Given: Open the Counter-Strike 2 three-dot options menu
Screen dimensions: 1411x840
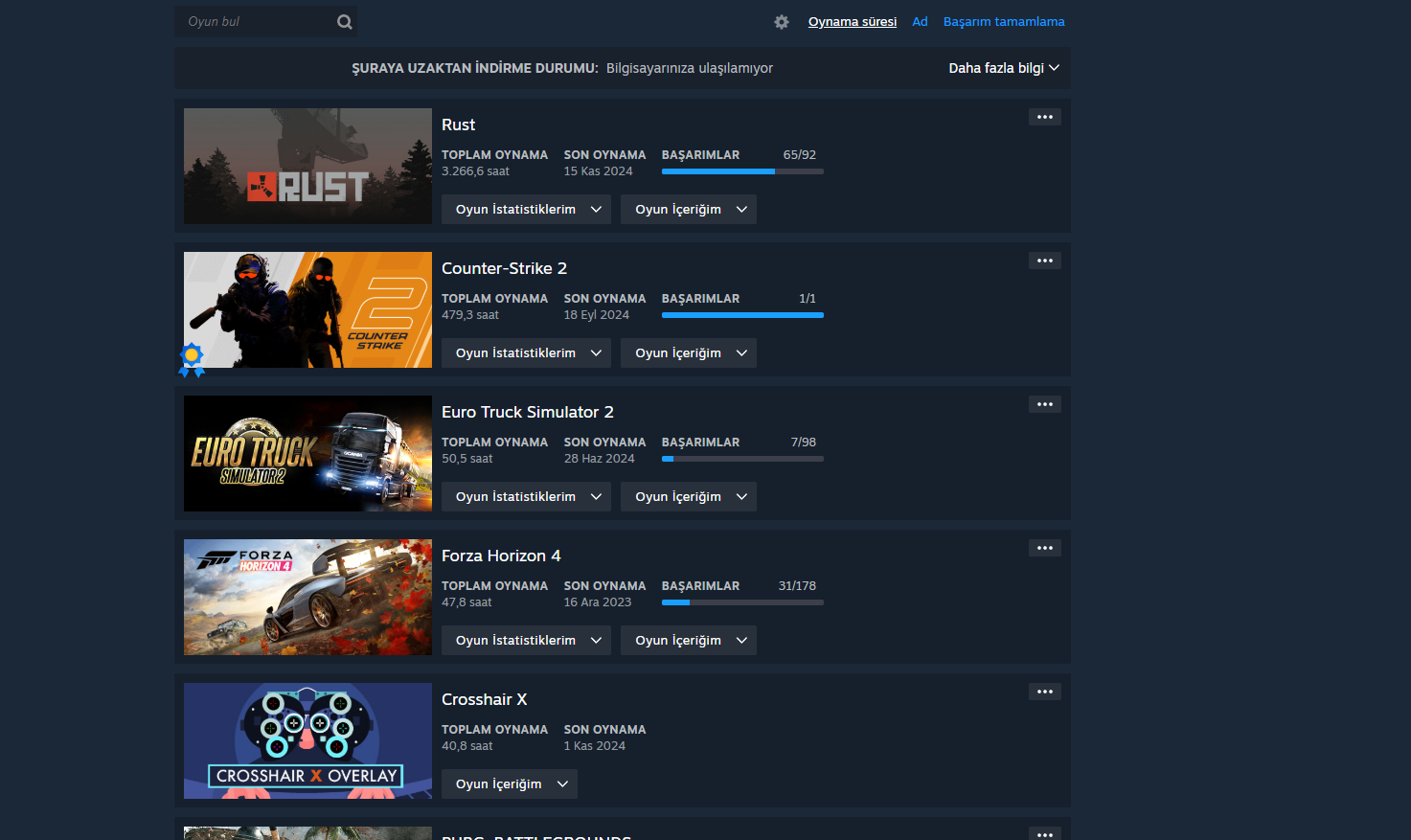Looking at the screenshot, I should pyautogui.click(x=1045, y=261).
